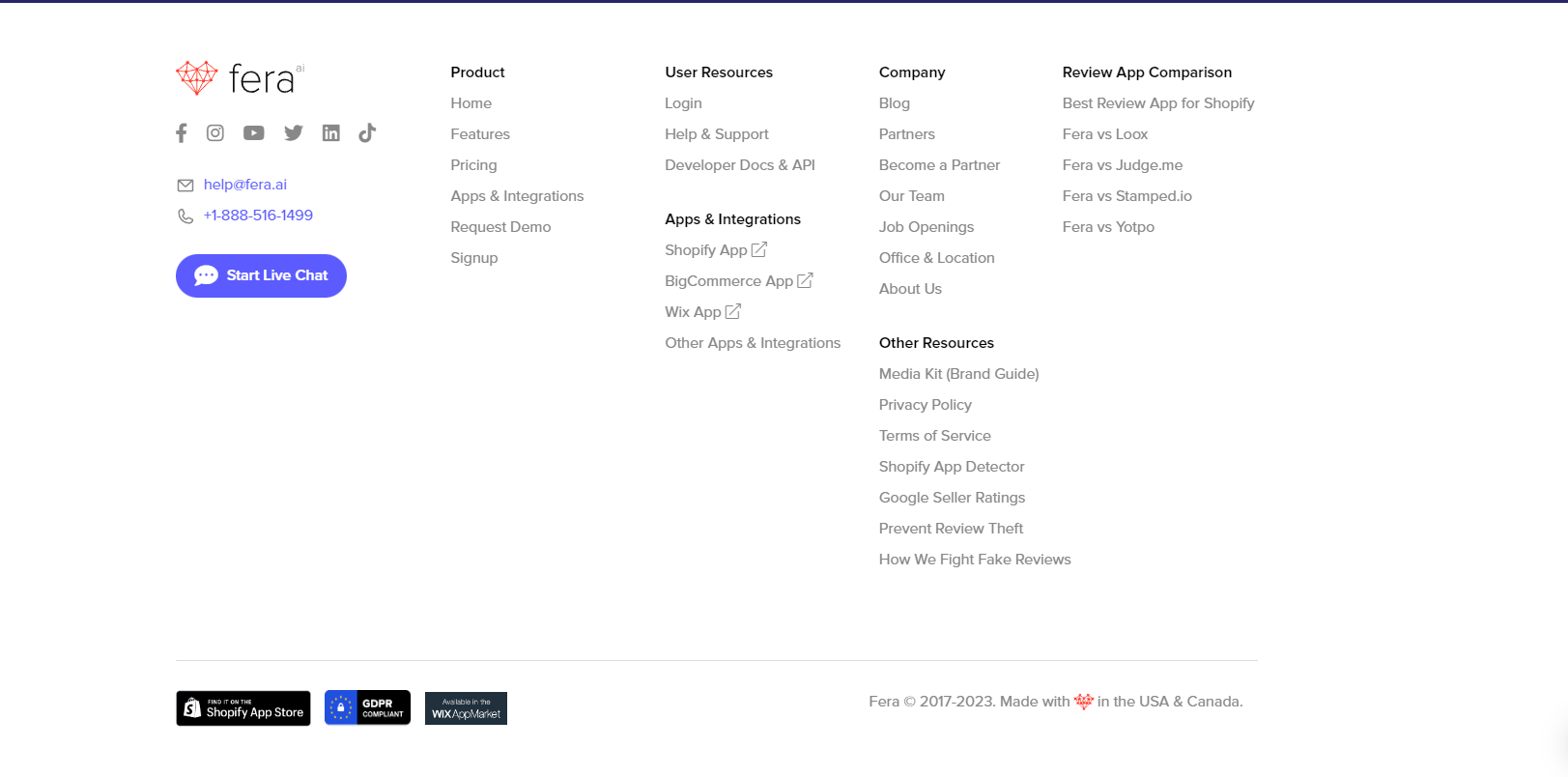Open the BigCommerce App external link
The image size is (1568, 777).
click(739, 281)
